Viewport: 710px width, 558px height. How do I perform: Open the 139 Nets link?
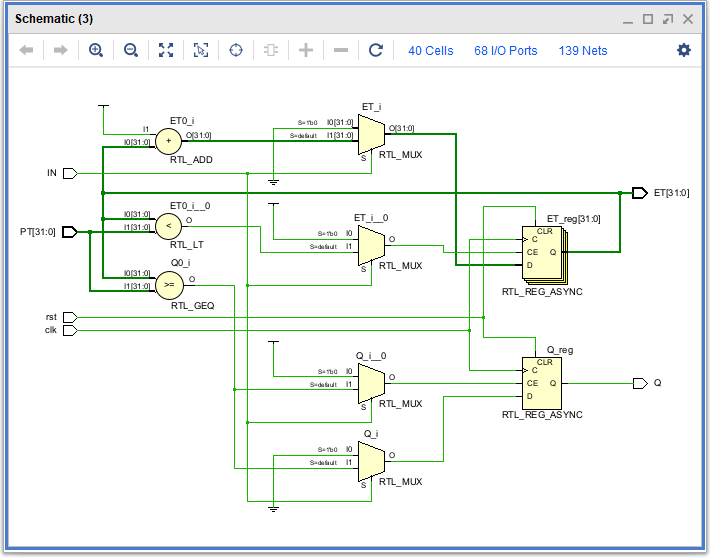pyautogui.click(x=582, y=50)
